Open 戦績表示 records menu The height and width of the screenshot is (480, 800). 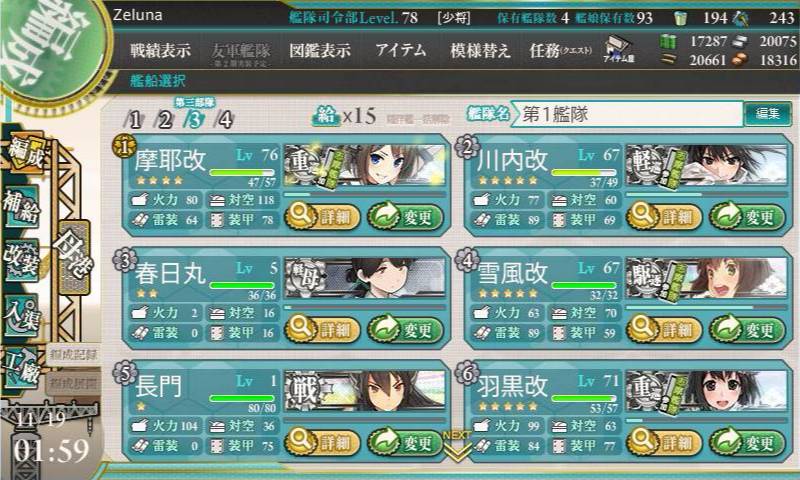(160, 50)
